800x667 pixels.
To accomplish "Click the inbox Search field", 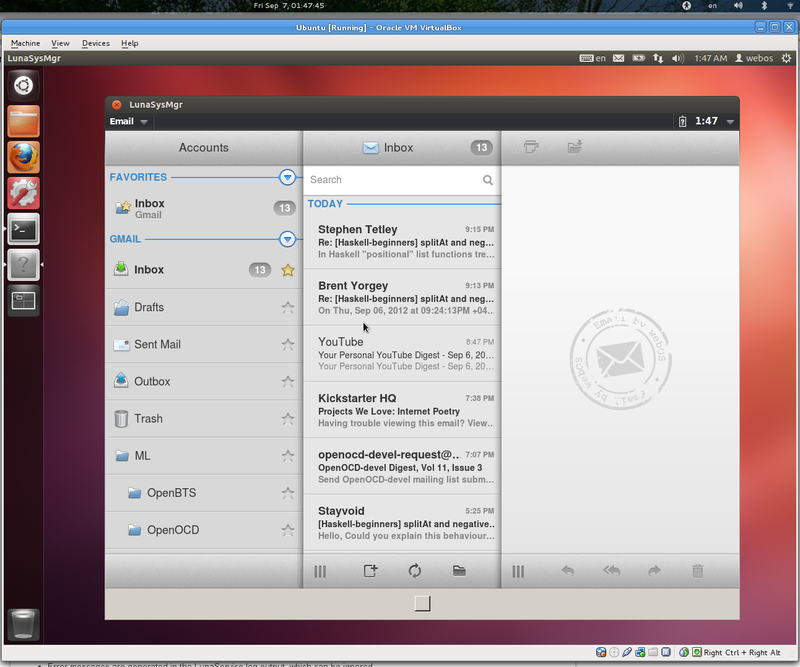I will (393, 180).
